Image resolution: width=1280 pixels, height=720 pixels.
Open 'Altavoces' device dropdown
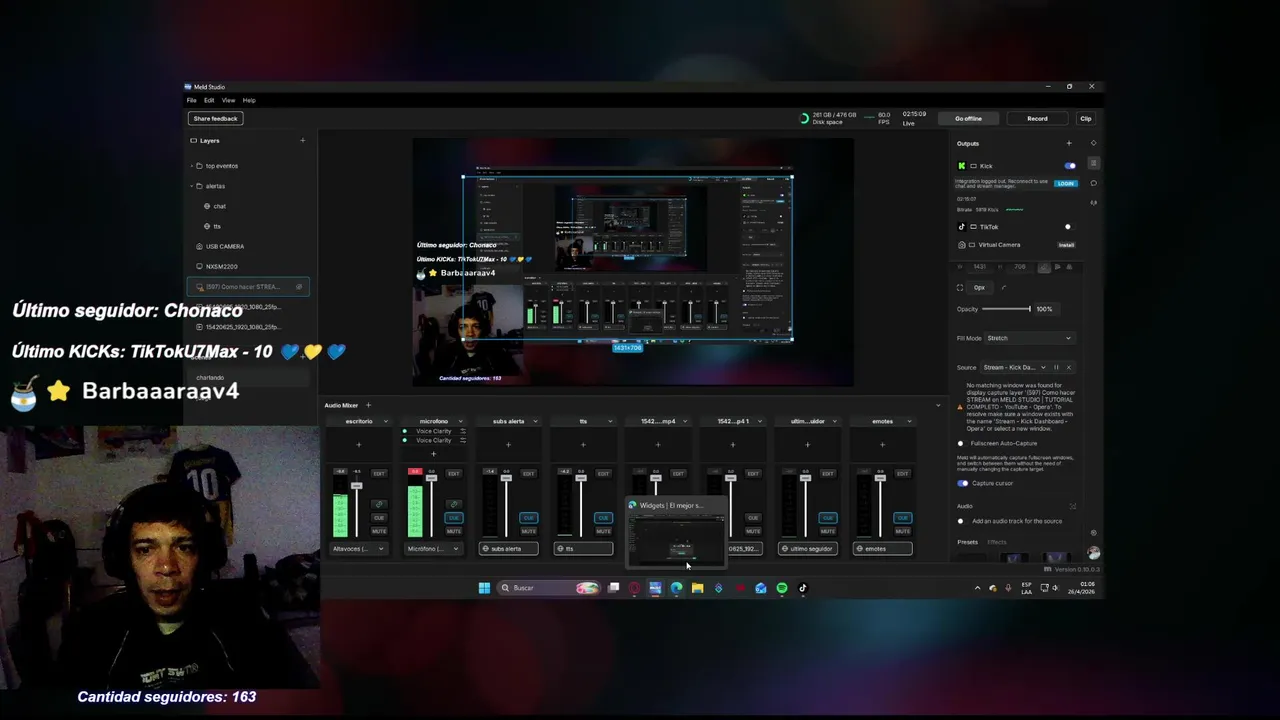359,549
